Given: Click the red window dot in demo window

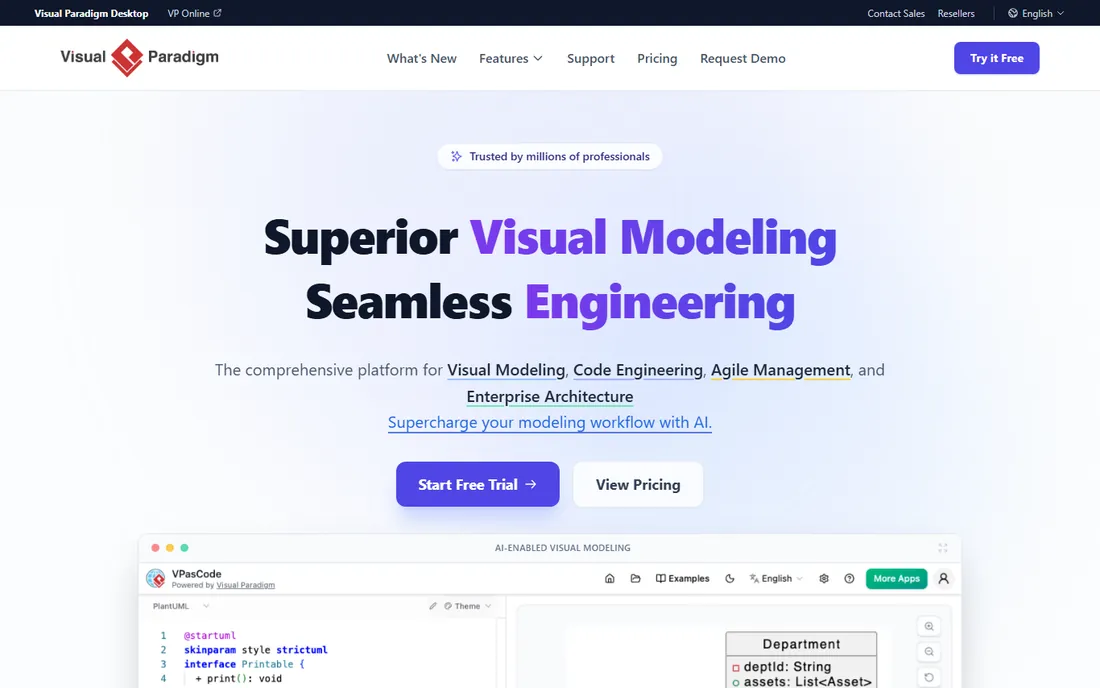Looking at the screenshot, I should click(155, 548).
